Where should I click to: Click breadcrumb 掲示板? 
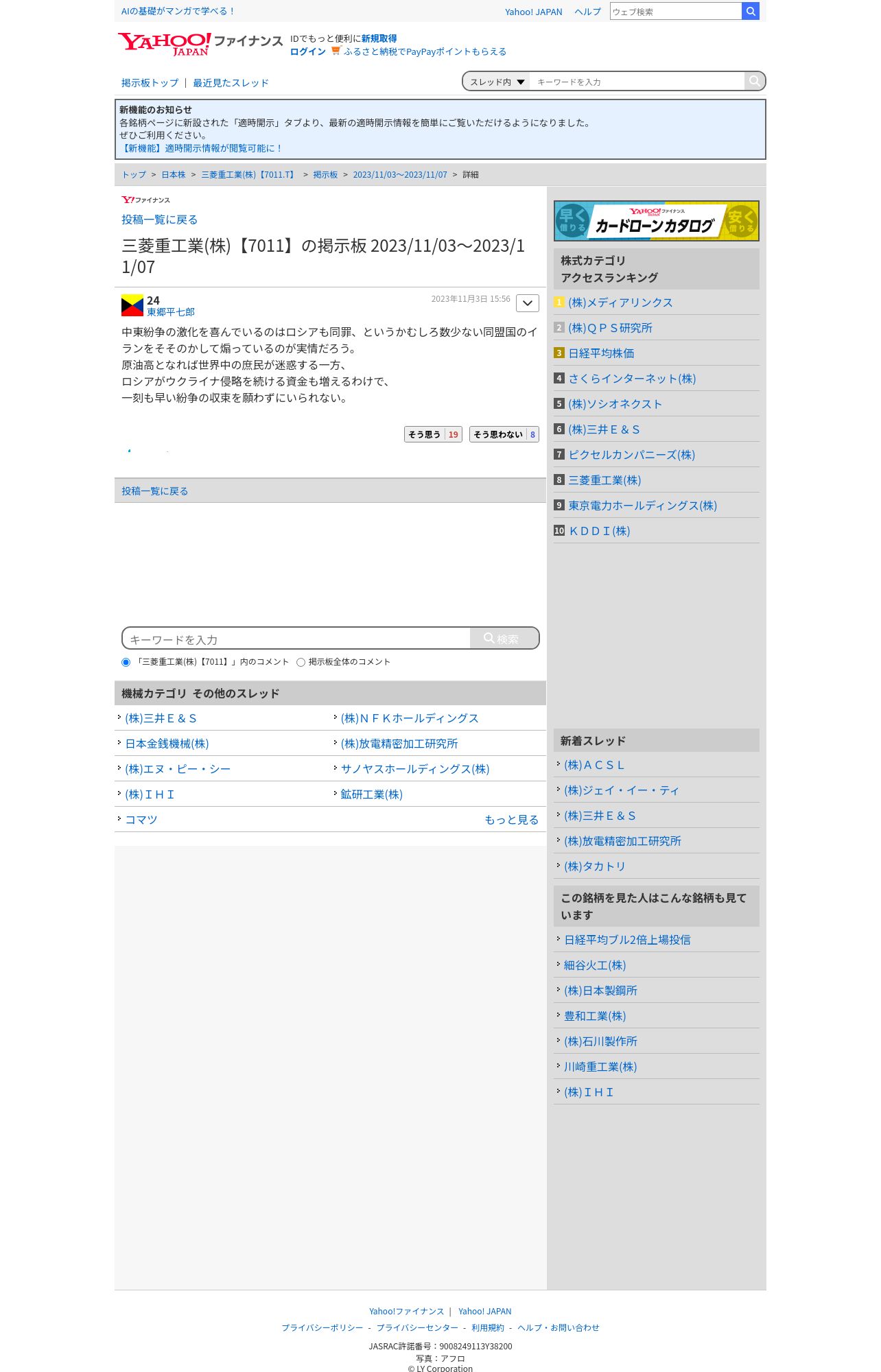pos(325,175)
